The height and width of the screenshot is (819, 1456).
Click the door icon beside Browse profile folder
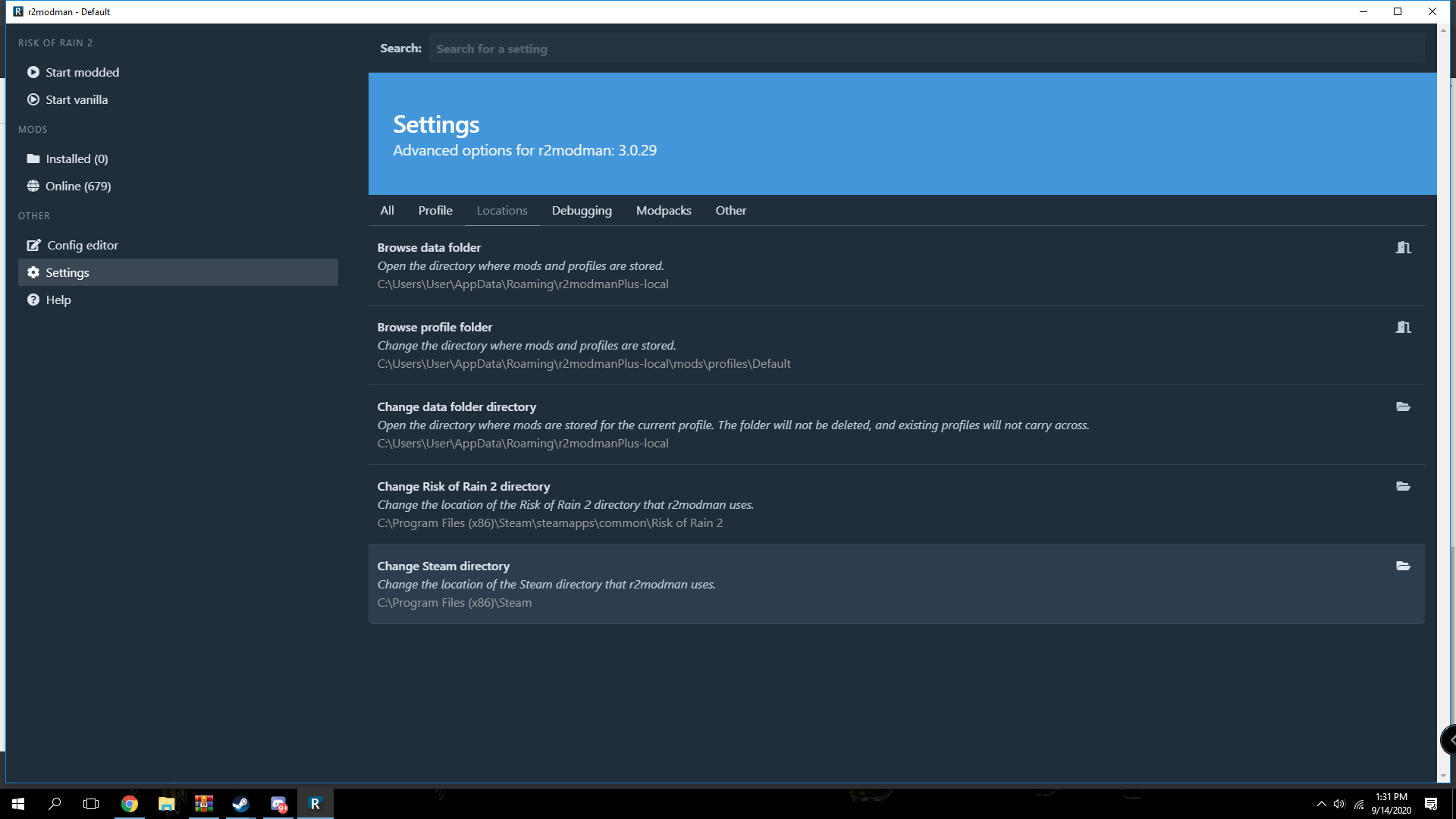[1404, 327]
